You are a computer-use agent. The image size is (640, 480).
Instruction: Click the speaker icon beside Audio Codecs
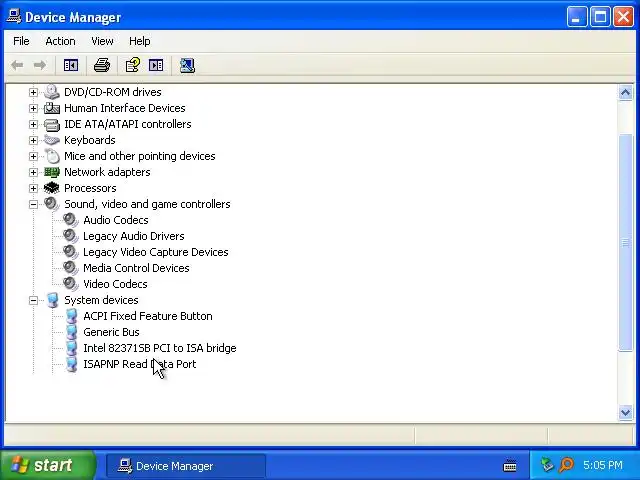coord(71,220)
